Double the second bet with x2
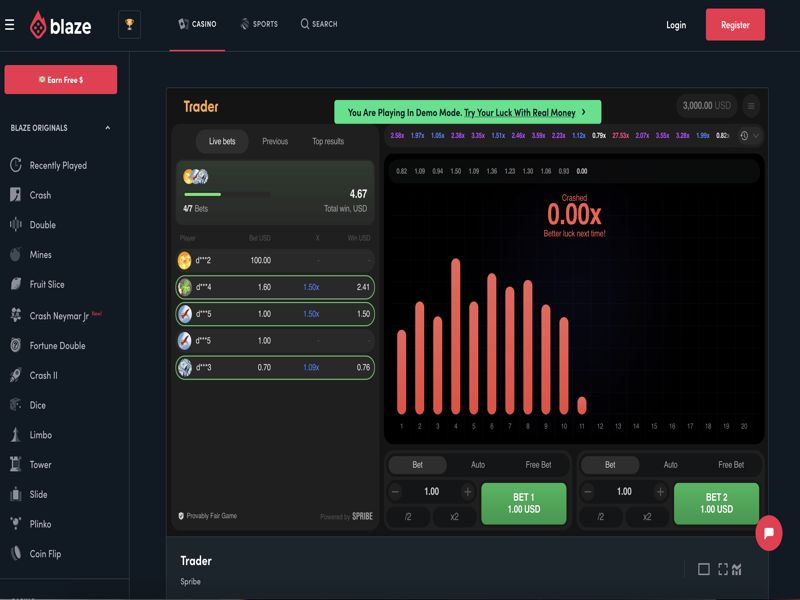This screenshot has height=600, width=800. [x=647, y=517]
